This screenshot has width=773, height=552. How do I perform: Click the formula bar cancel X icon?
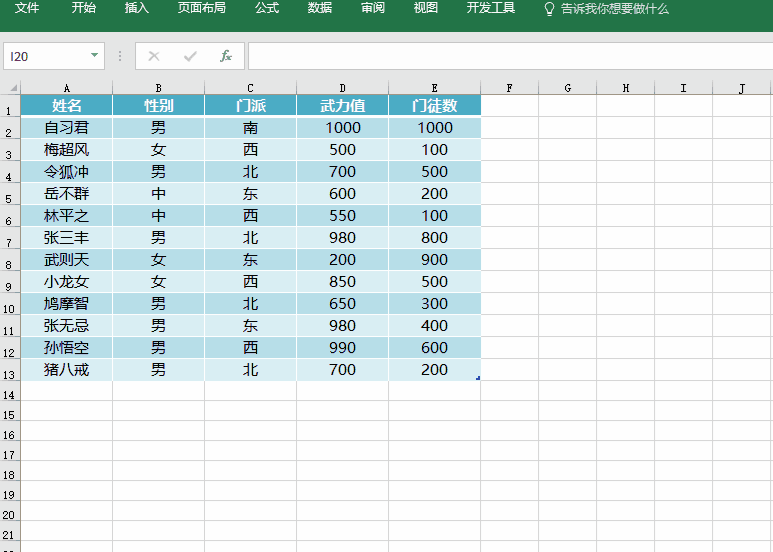[x=154, y=56]
